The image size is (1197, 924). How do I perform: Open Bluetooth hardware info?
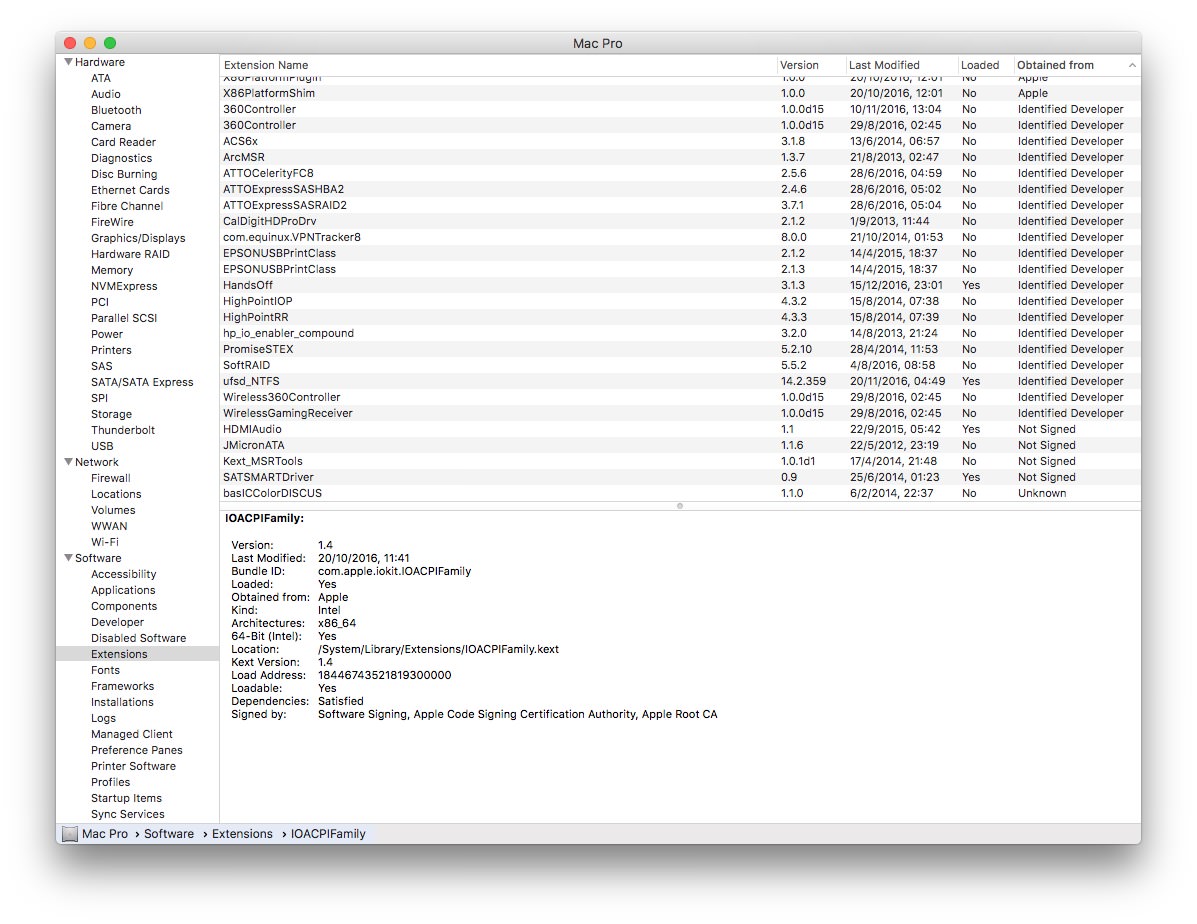(x=116, y=110)
